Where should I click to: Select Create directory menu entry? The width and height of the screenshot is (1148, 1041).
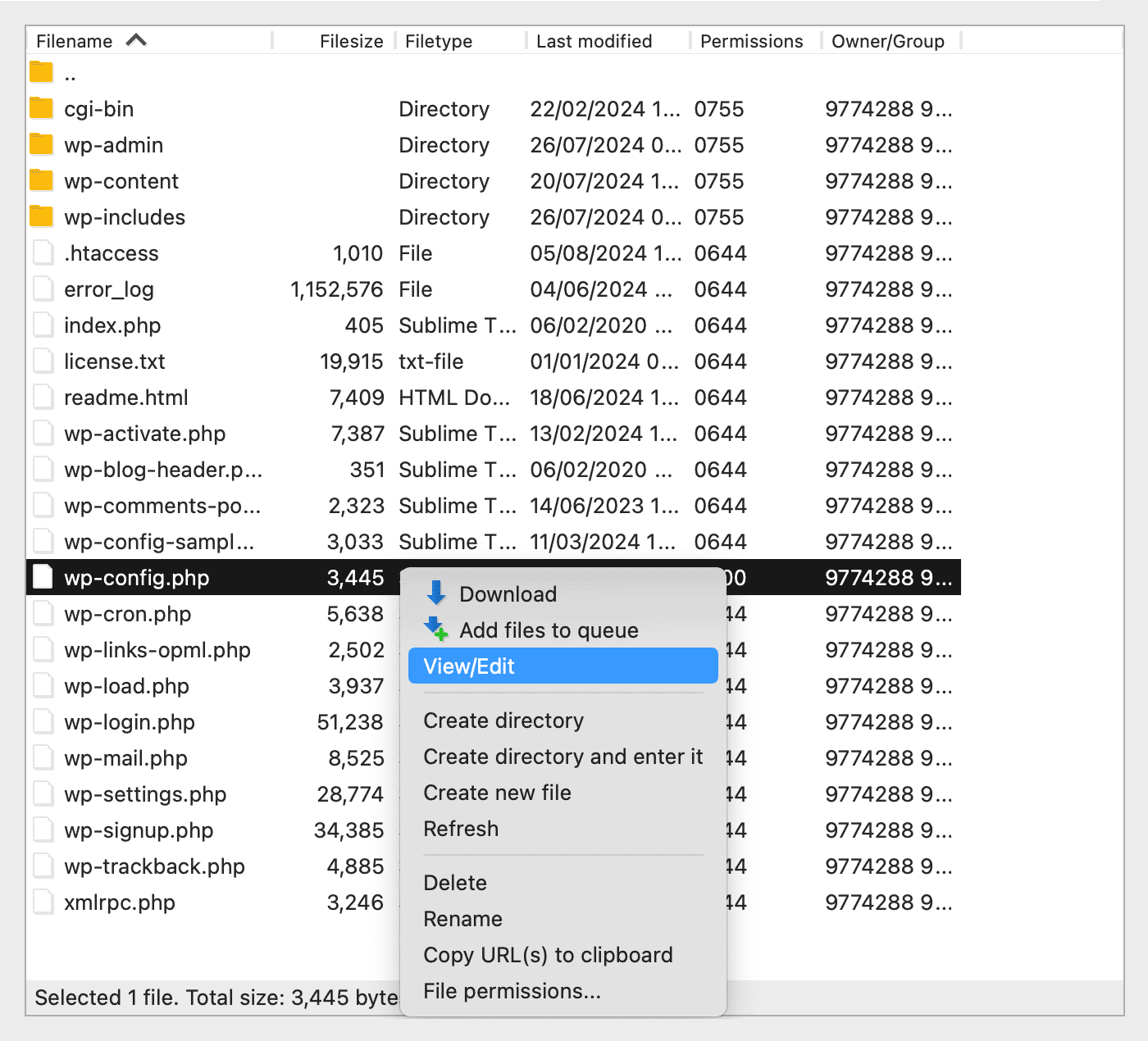[x=563, y=720]
